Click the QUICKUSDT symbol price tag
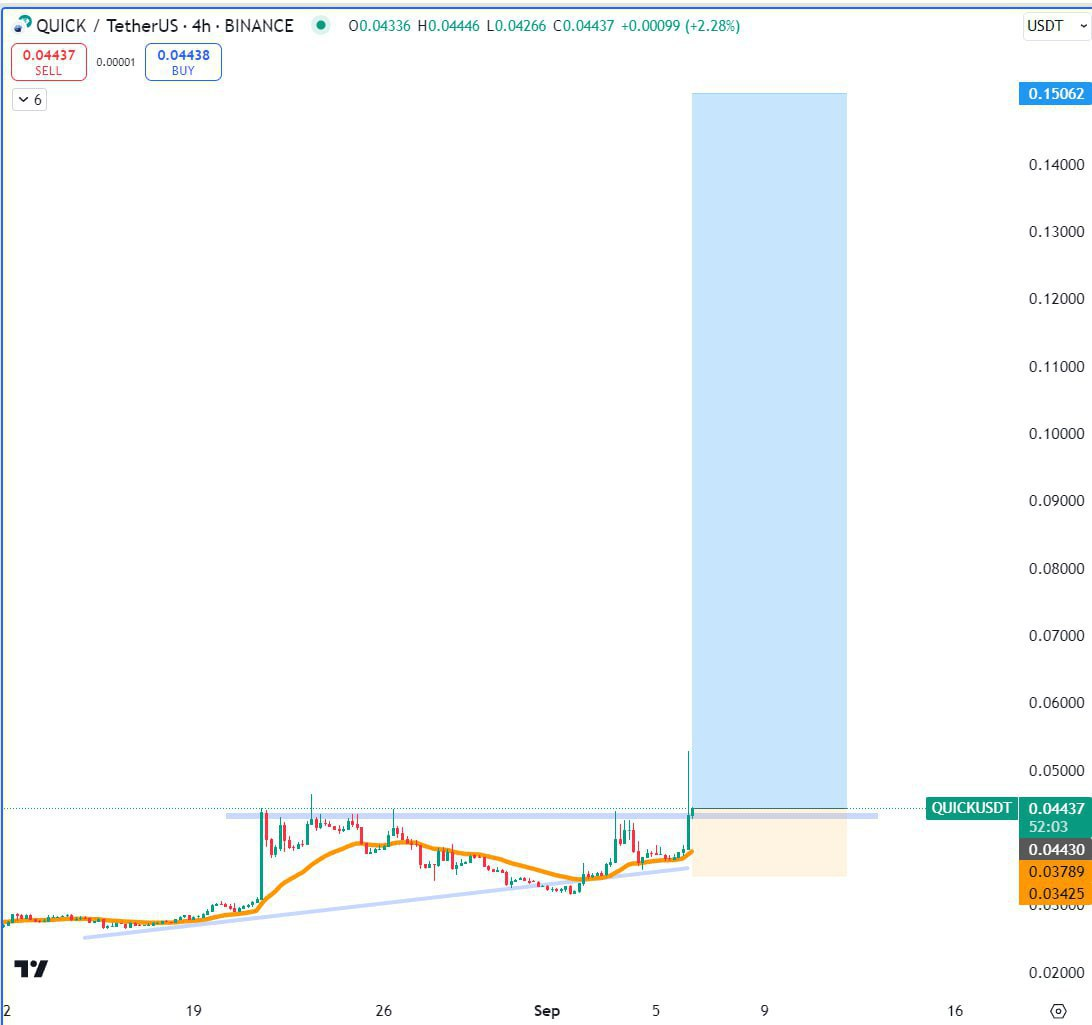The height and width of the screenshot is (1025, 1092). click(x=972, y=808)
